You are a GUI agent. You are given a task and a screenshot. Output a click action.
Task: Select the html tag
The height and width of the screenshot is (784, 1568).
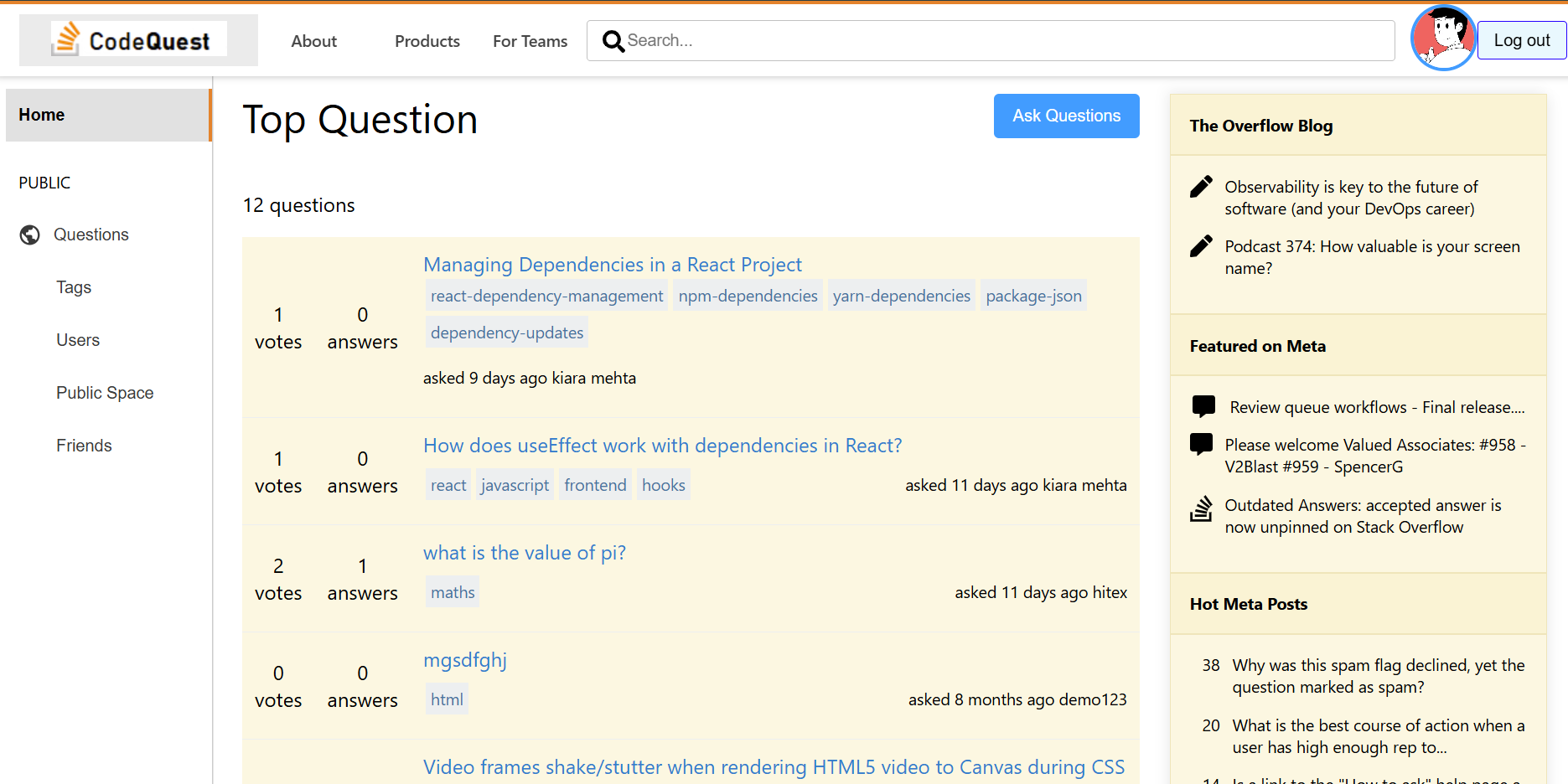tap(447, 699)
